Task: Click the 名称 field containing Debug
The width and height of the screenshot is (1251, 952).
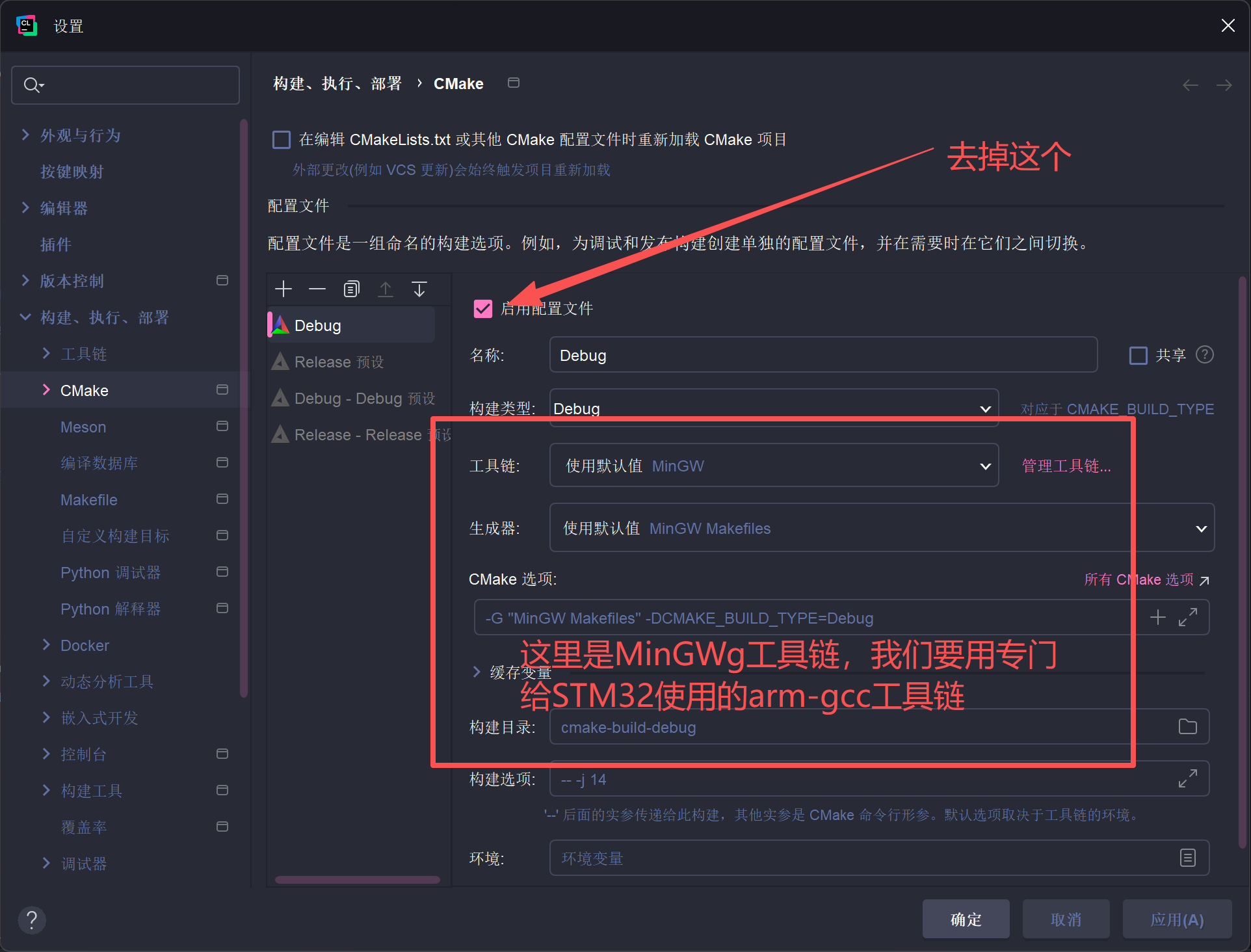Action: click(x=823, y=355)
